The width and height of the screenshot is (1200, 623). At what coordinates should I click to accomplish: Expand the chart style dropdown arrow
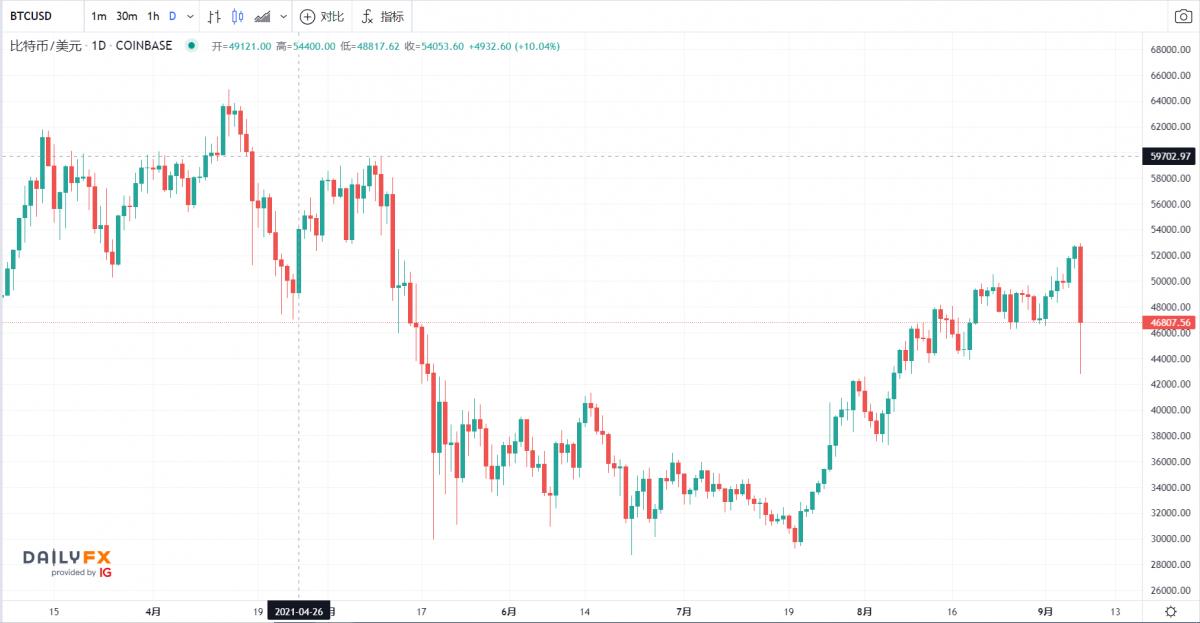pos(284,16)
